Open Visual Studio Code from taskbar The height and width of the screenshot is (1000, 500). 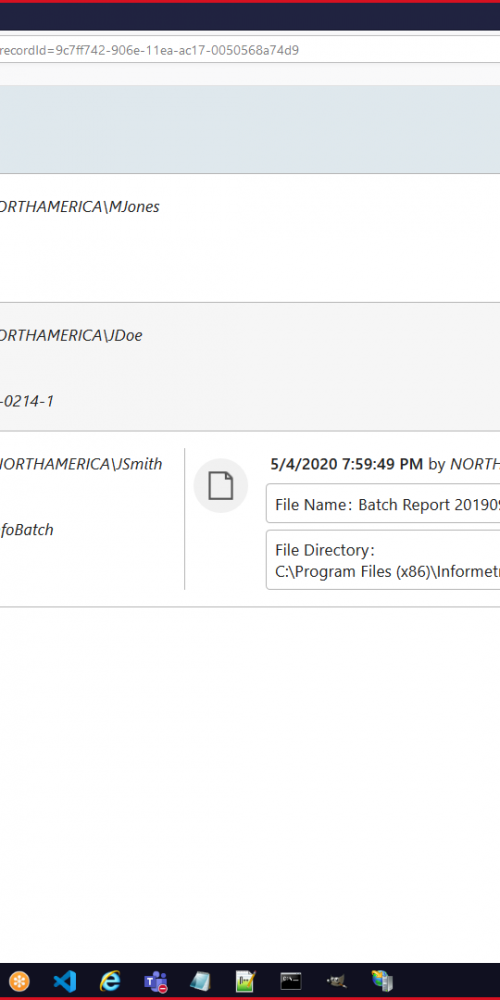coord(64,981)
